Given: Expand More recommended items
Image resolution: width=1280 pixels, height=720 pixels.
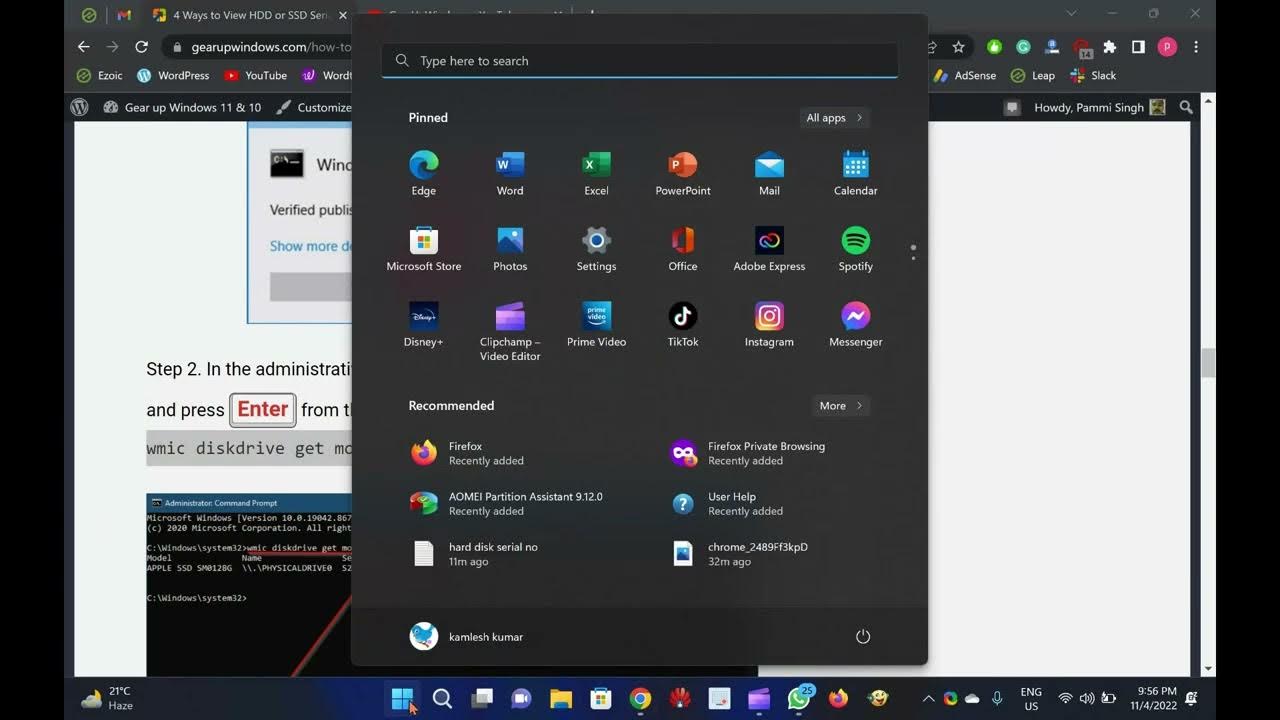Looking at the screenshot, I should click(841, 406).
